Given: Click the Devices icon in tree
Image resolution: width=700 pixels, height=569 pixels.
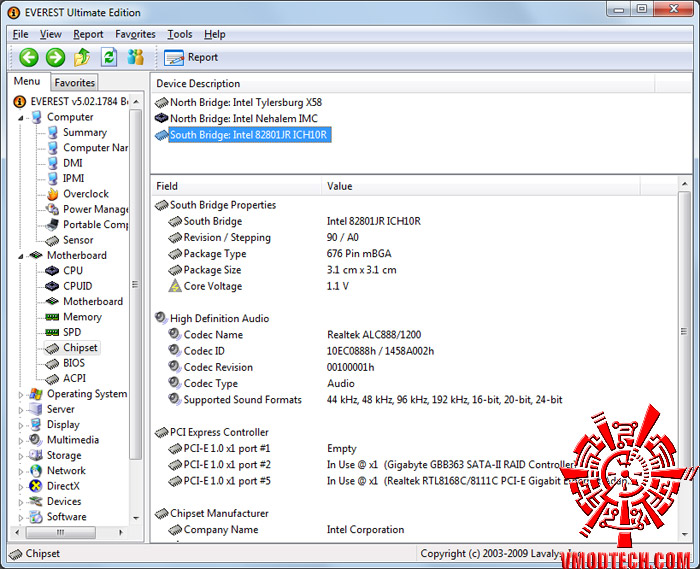Looking at the screenshot, I should coord(36,502).
